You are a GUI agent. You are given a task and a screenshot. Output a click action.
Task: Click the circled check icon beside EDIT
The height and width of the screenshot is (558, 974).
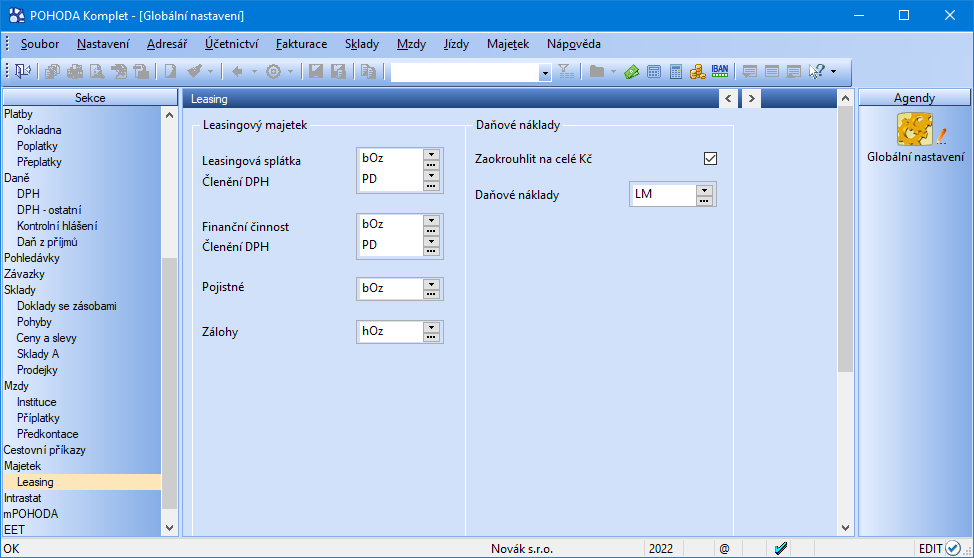(x=953, y=548)
